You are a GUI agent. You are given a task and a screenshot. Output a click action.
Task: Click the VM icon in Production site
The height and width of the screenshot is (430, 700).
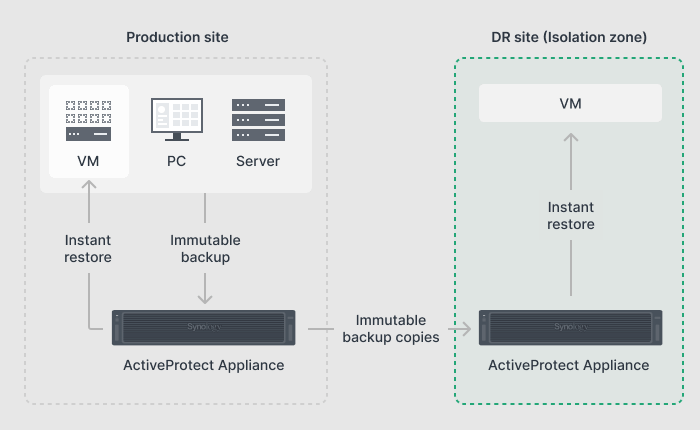coord(88,121)
